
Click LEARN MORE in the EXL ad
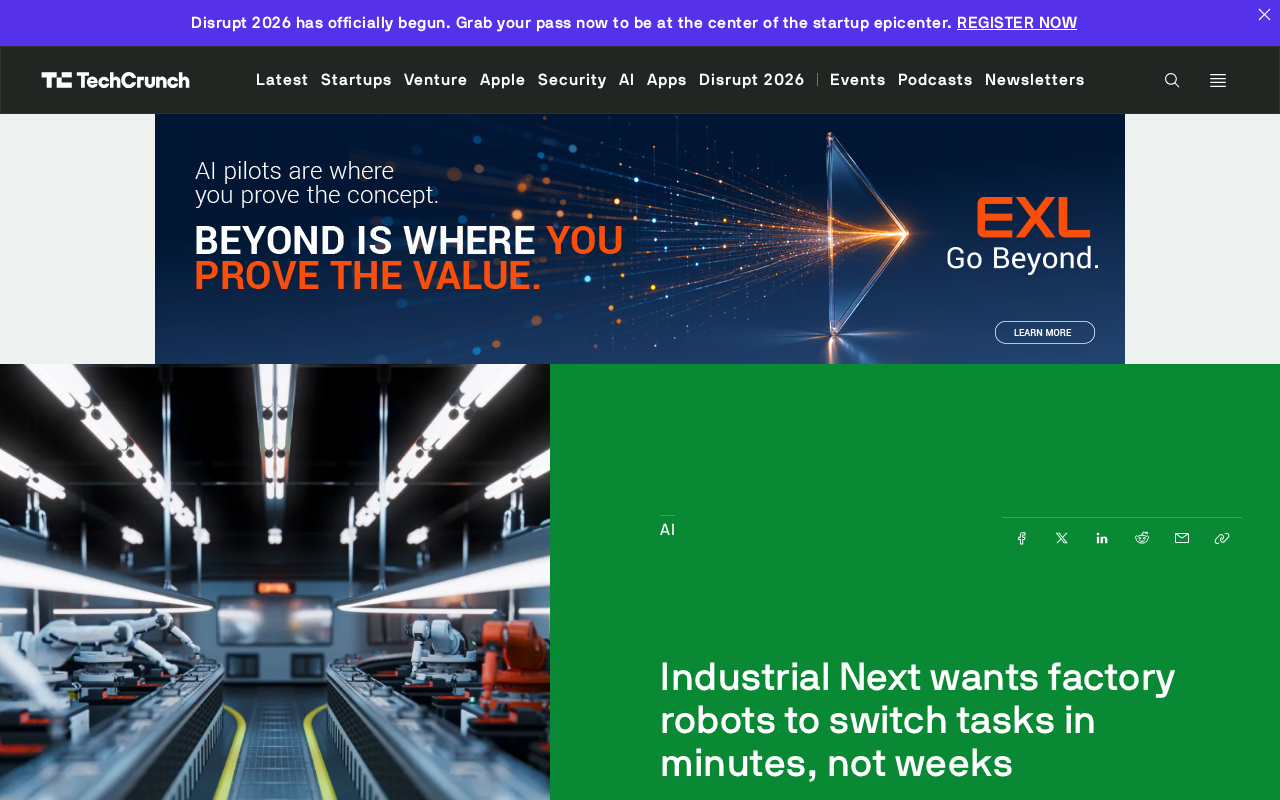point(1045,332)
